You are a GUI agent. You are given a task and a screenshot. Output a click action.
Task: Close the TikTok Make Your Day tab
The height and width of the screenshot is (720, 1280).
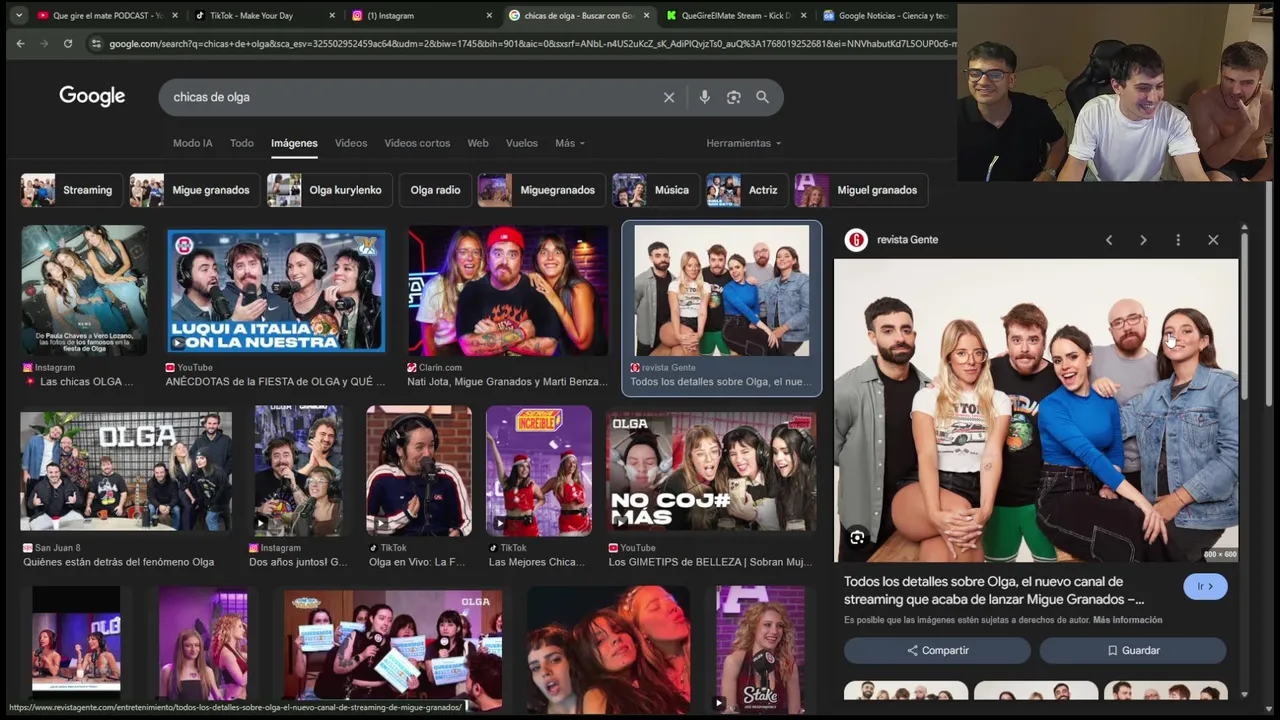click(332, 16)
